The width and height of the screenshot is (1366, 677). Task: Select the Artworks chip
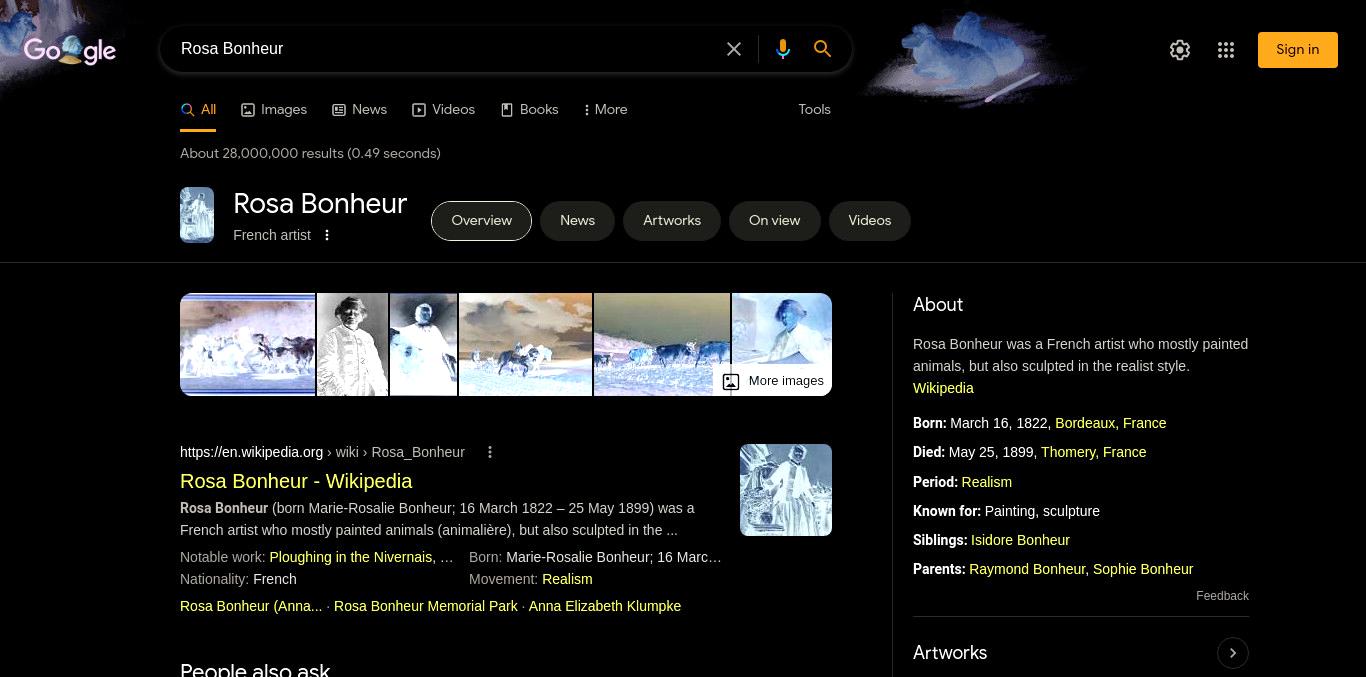[x=672, y=221]
